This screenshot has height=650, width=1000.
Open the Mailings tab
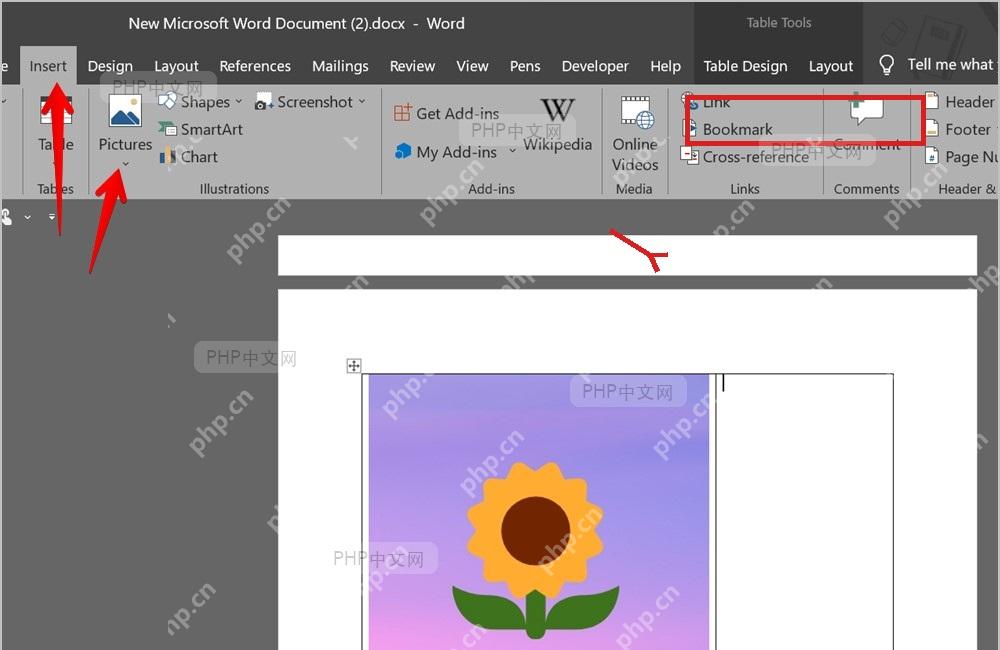pos(340,66)
